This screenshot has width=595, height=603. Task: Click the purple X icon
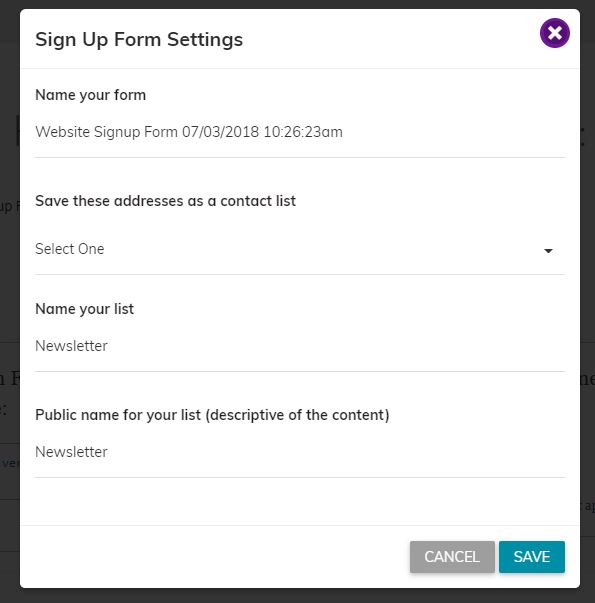[x=554, y=33]
